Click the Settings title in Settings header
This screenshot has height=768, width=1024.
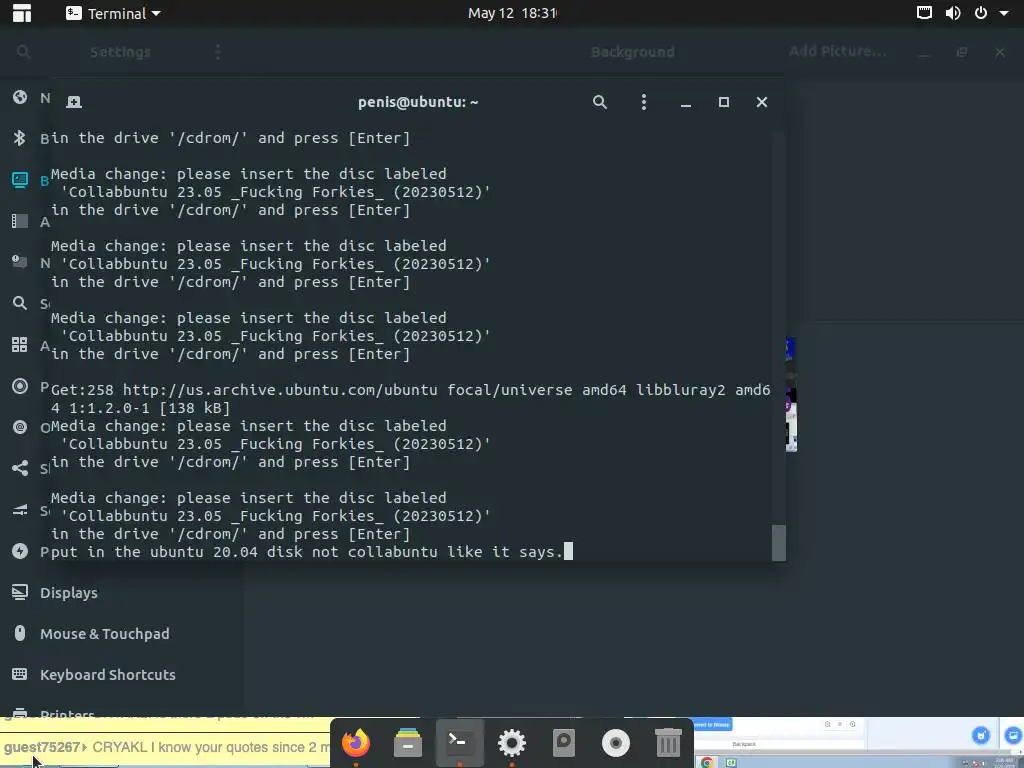pyautogui.click(x=120, y=52)
